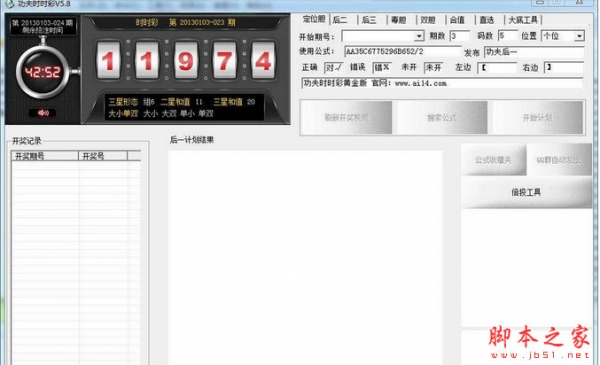Click the 开奖记录 group label
The width and height of the screenshot is (600, 365).
point(26,141)
